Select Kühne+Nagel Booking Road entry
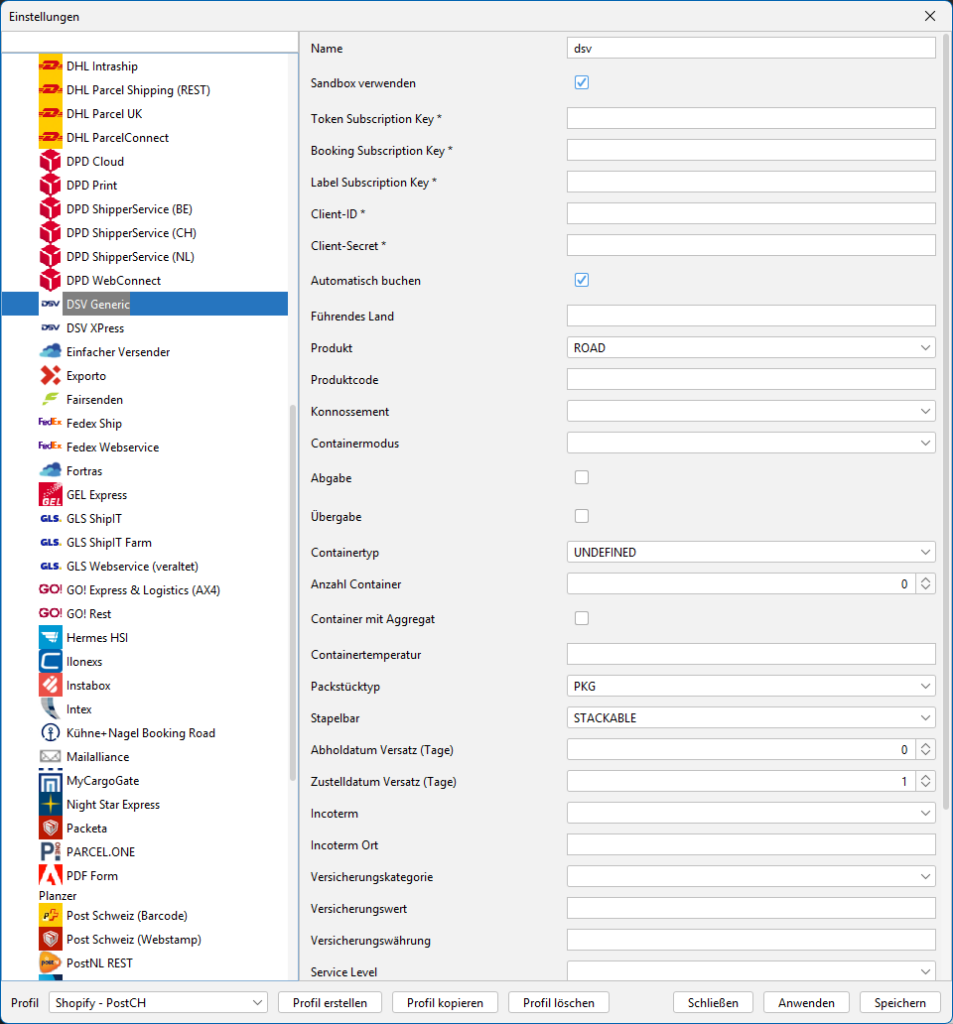The image size is (953, 1024). (x=140, y=733)
